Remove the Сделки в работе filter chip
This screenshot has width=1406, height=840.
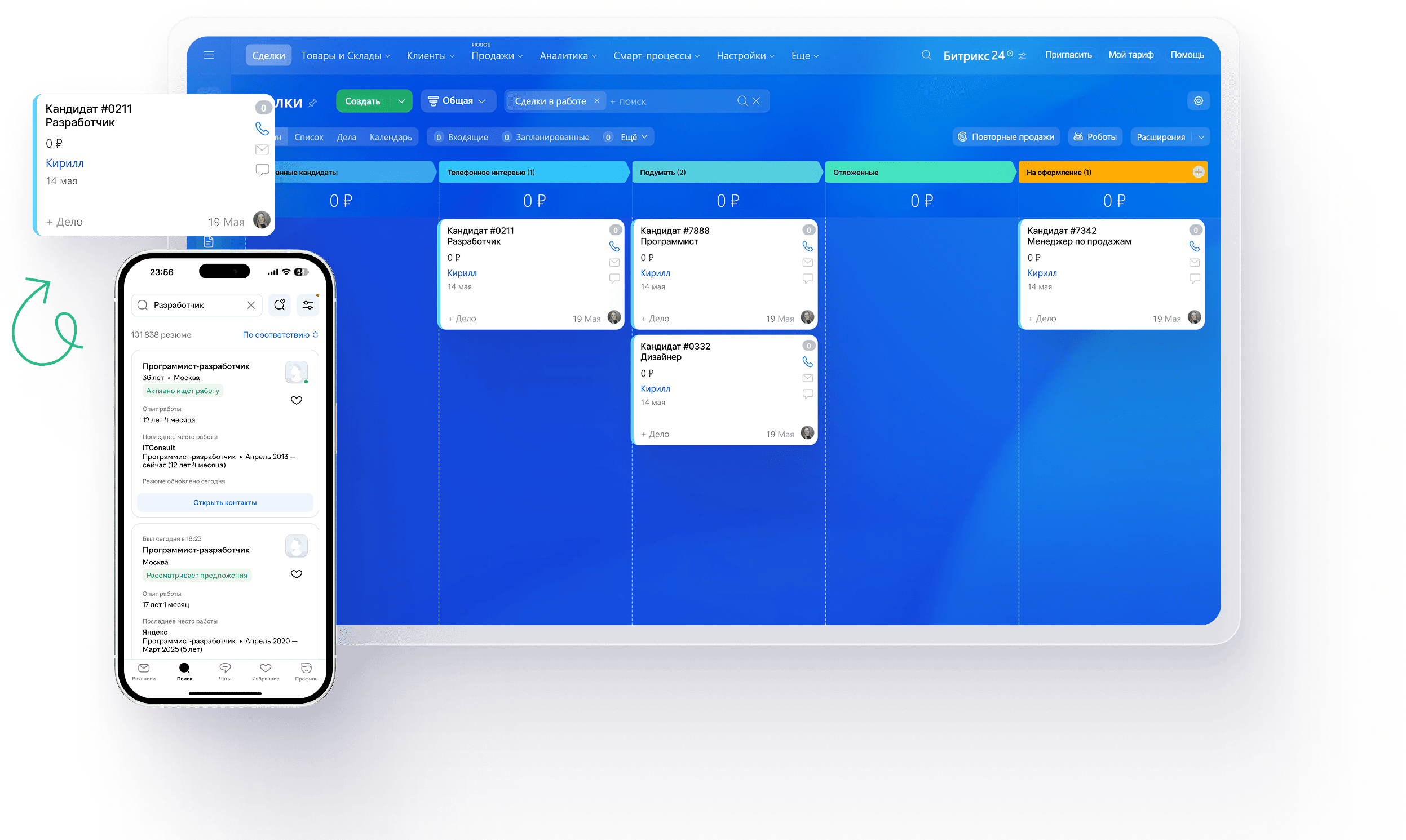coord(596,101)
